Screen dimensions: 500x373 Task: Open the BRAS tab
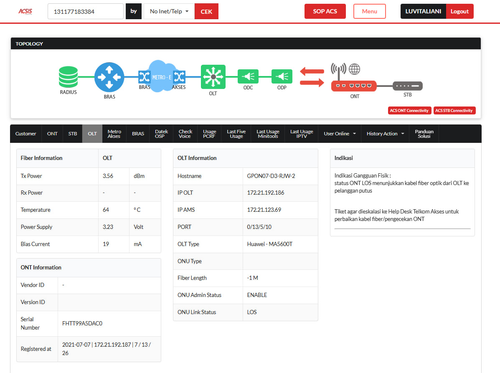[x=138, y=134]
